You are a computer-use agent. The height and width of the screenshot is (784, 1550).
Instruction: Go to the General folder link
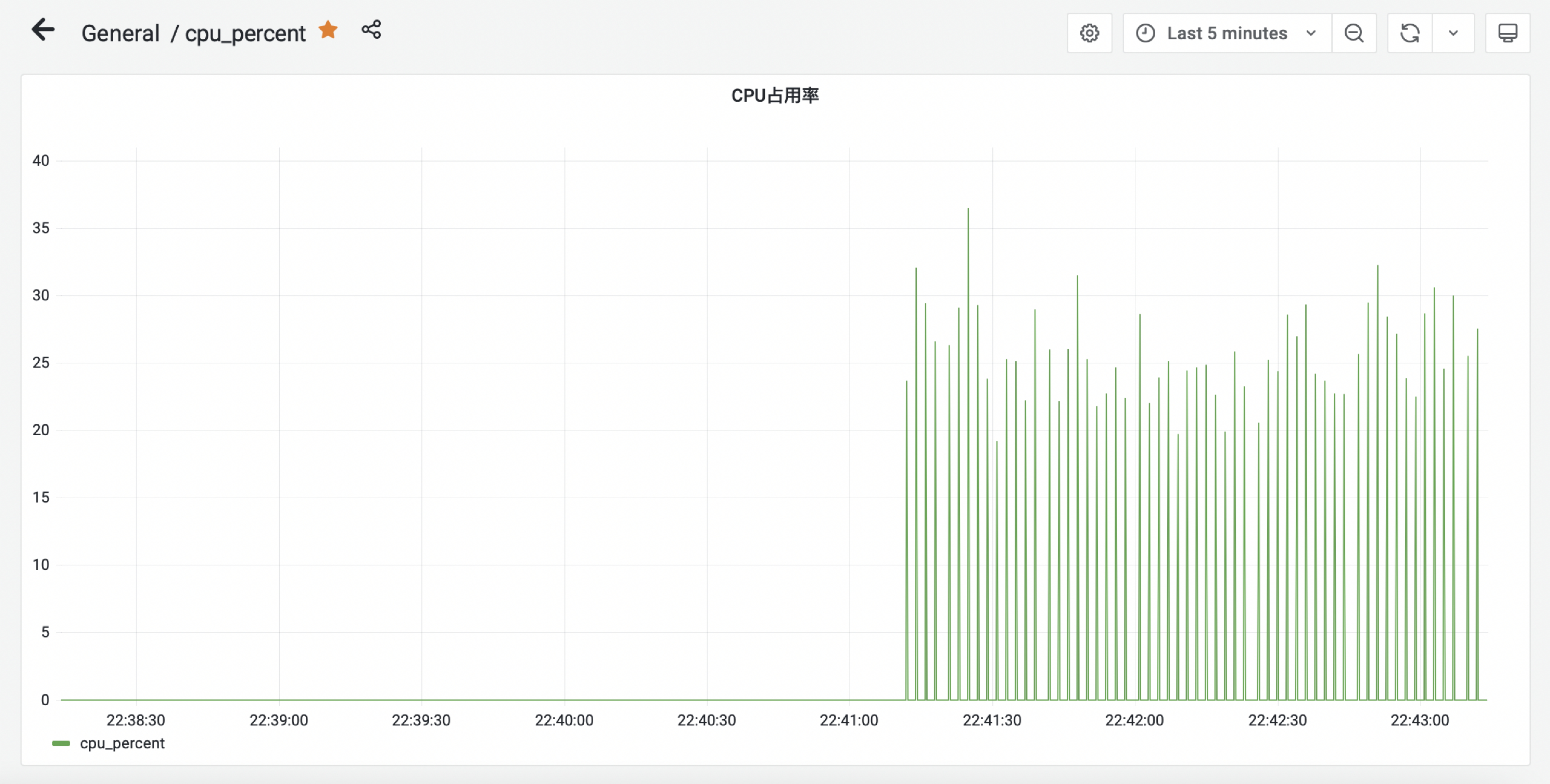120,33
